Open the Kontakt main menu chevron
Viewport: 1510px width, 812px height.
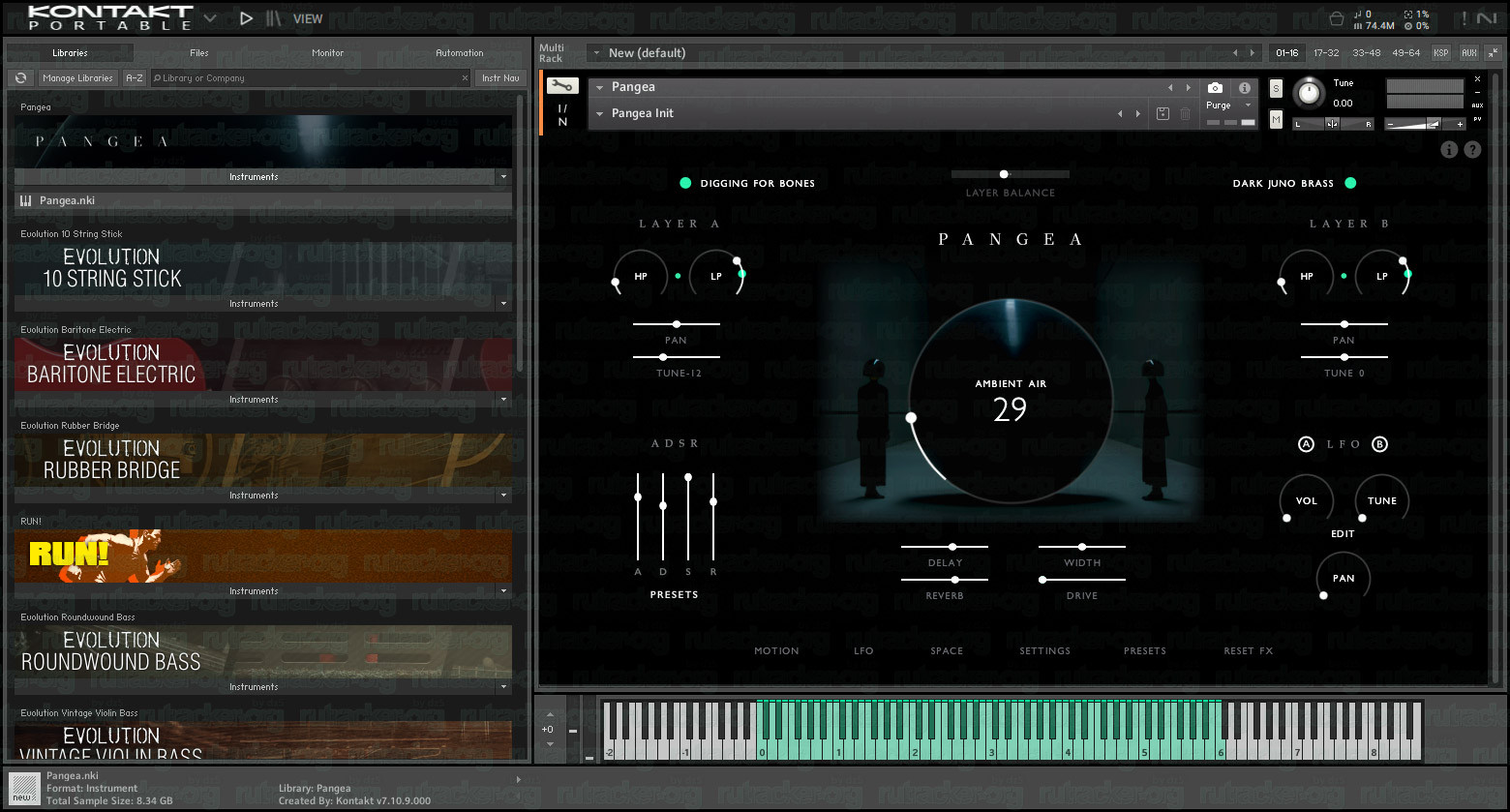tap(209, 18)
